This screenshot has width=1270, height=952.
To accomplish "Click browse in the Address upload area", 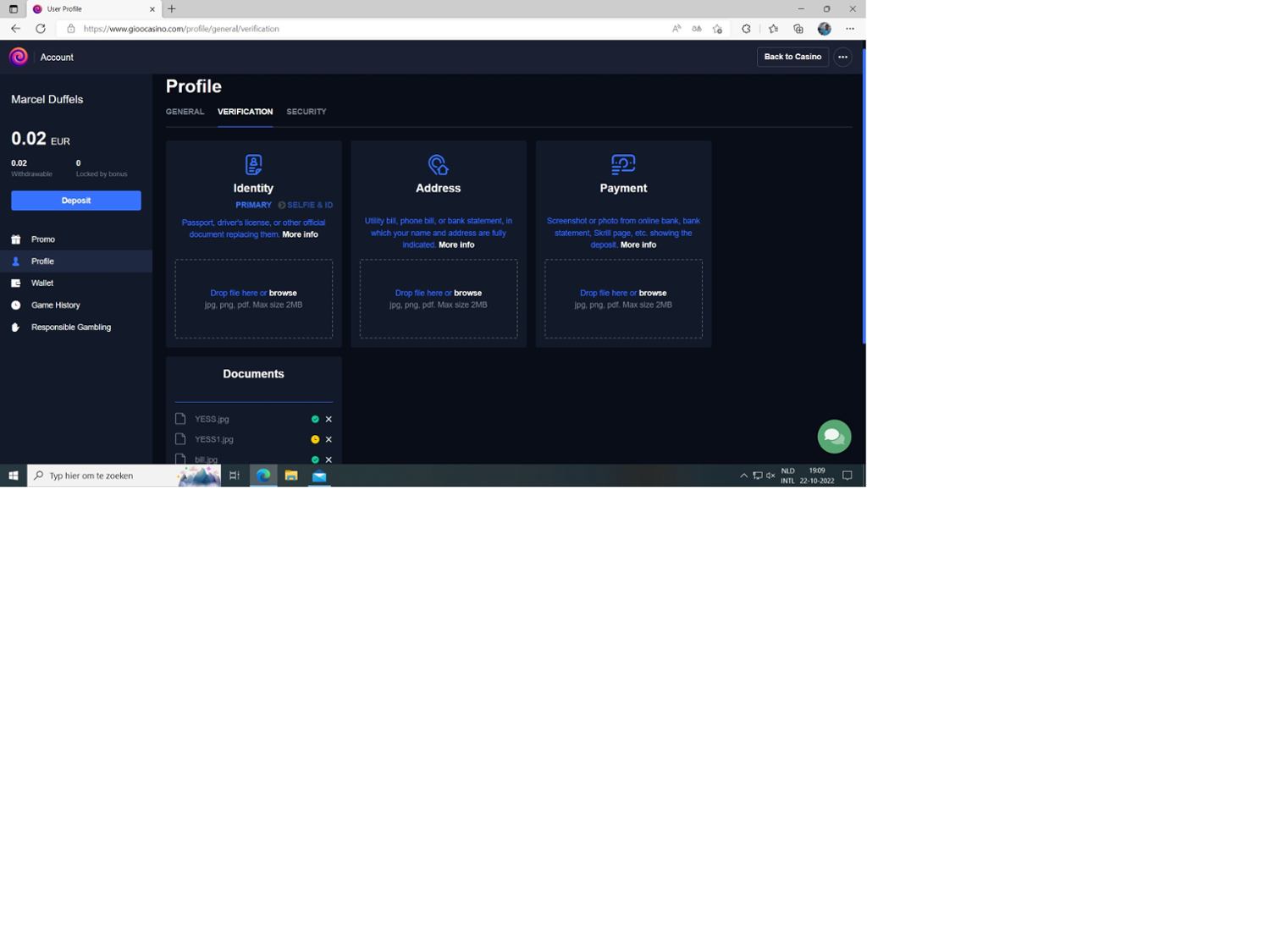I will pyautogui.click(x=467, y=293).
